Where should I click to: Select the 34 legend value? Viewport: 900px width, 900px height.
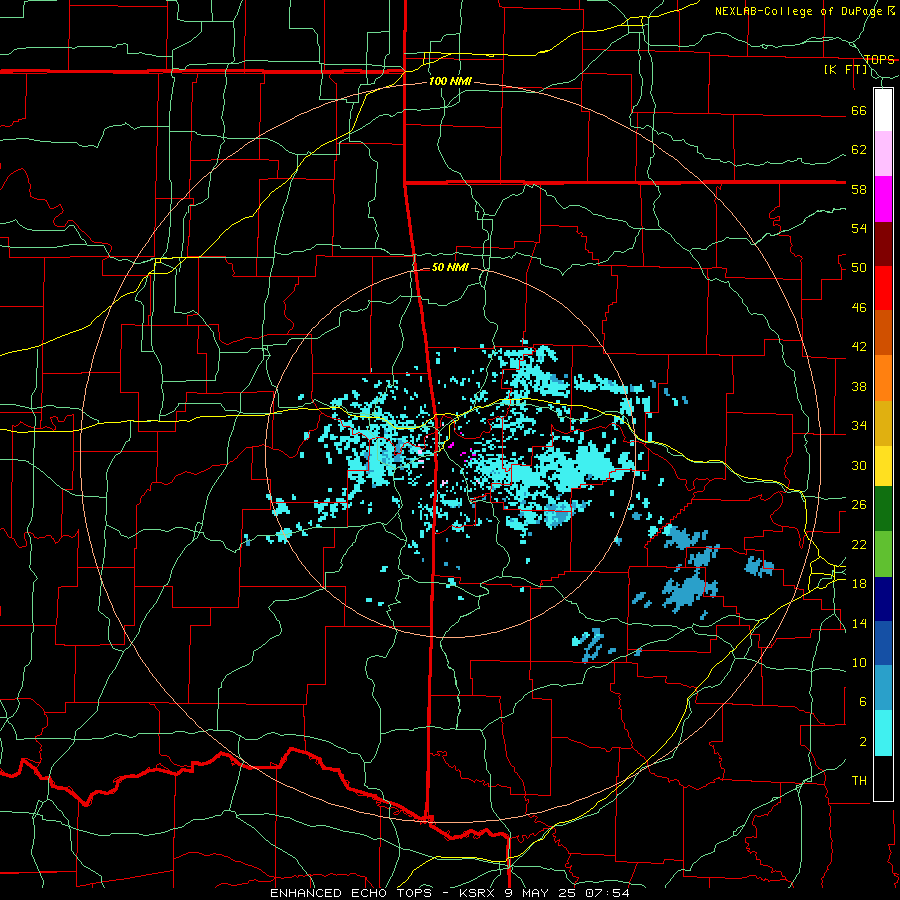859,425
